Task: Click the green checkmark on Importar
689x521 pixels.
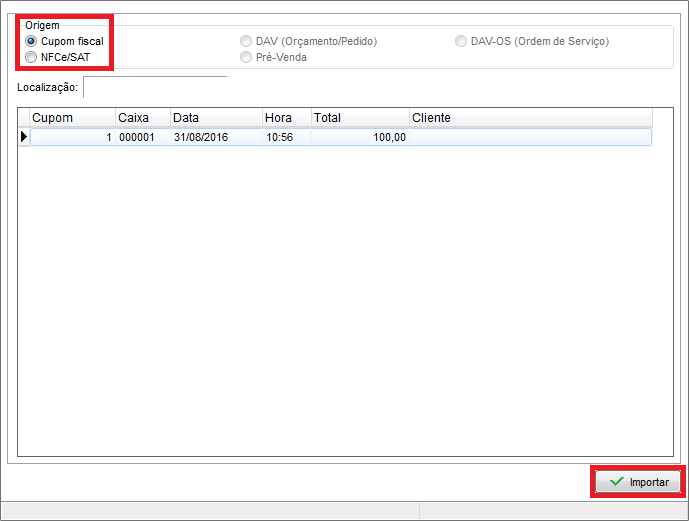Action: click(616, 482)
